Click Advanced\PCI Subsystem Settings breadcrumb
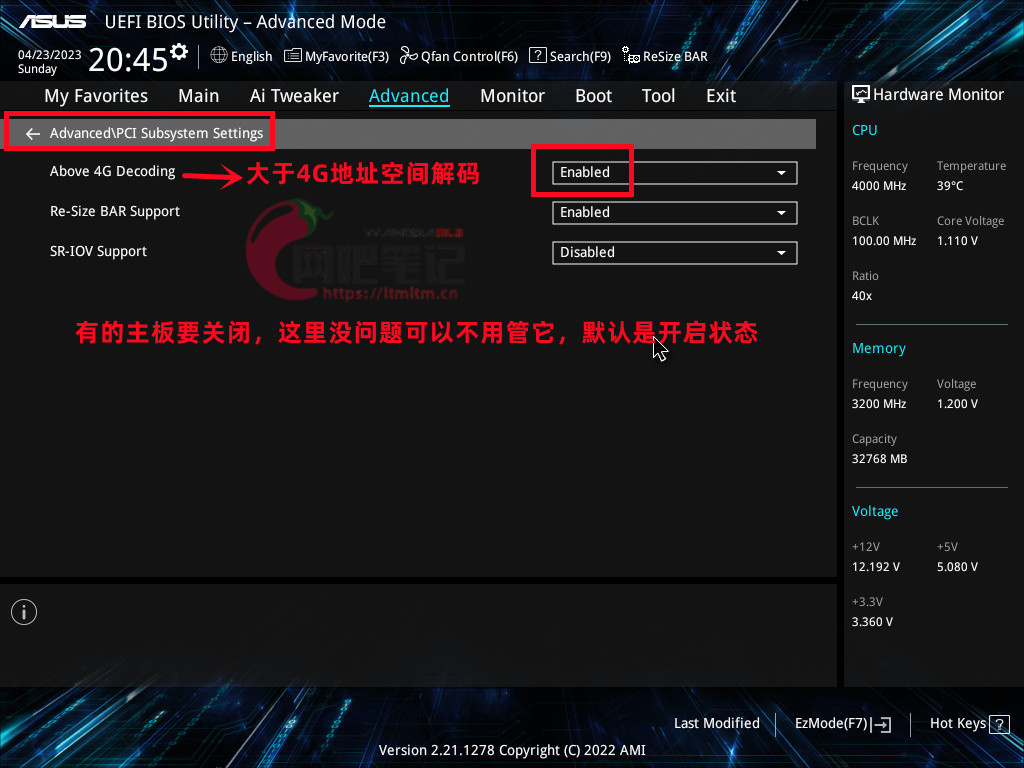Viewport: 1024px width, 768px height. (x=156, y=133)
